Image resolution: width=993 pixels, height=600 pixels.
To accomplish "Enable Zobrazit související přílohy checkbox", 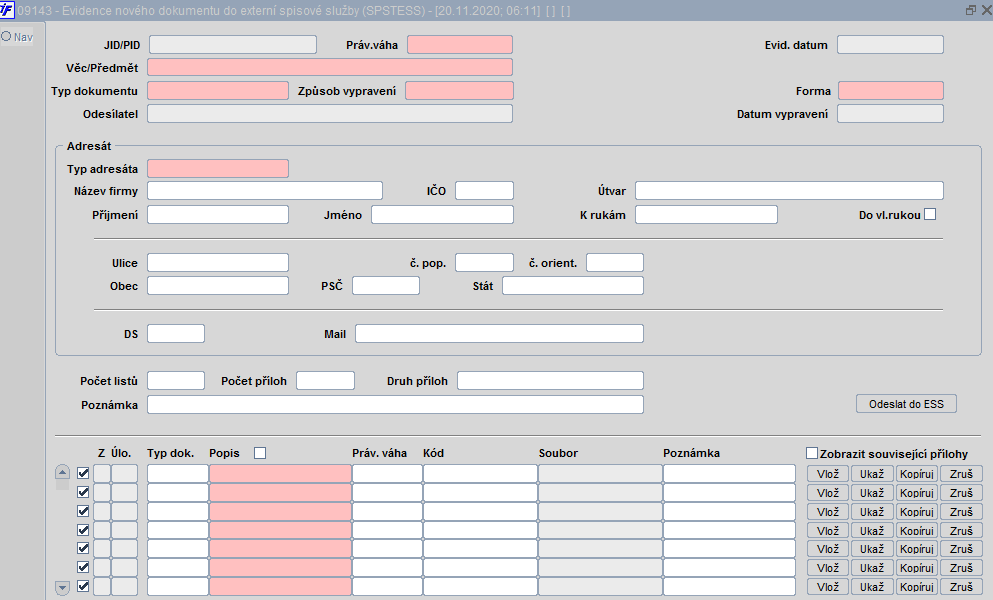I will tap(812, 453).
